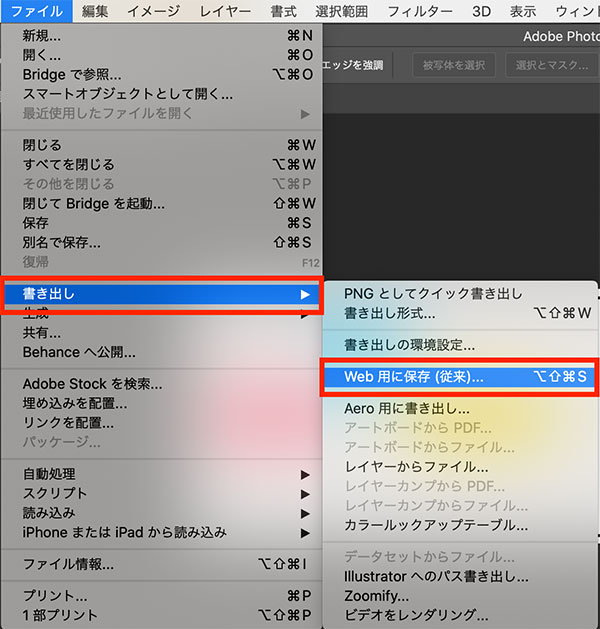Viewport: 600px width, 629px height.
Task: Click the 選択とマスク... button
Action: click(x=552, y=65)
